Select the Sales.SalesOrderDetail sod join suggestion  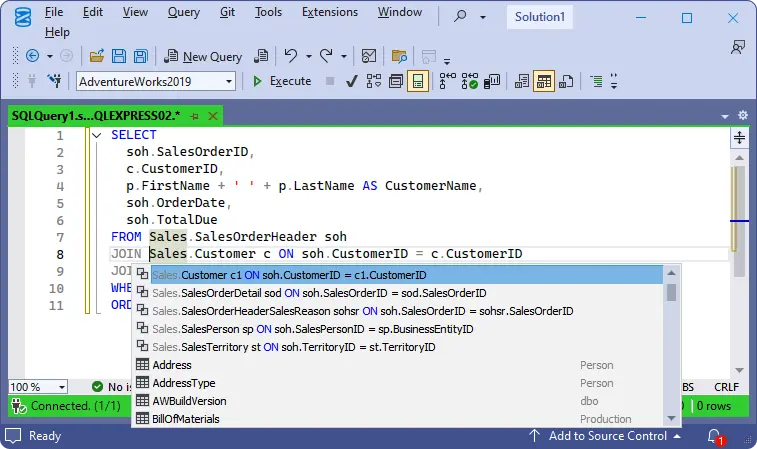(319, 293)
